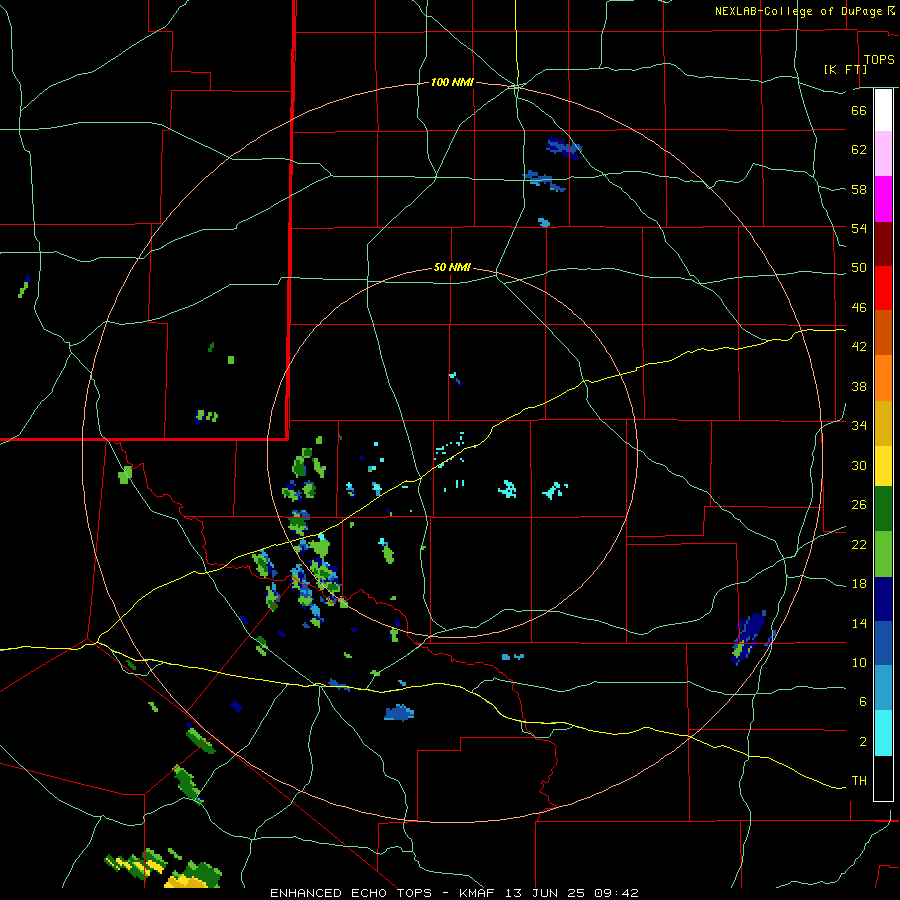Select the cyan legend swatch

[x=883, y=733]
